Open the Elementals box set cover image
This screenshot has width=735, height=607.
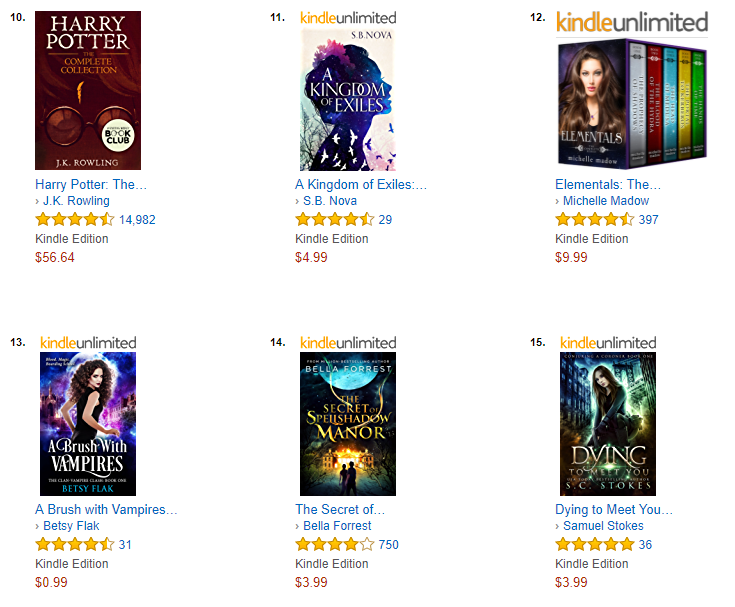click(x=632, y=103)
